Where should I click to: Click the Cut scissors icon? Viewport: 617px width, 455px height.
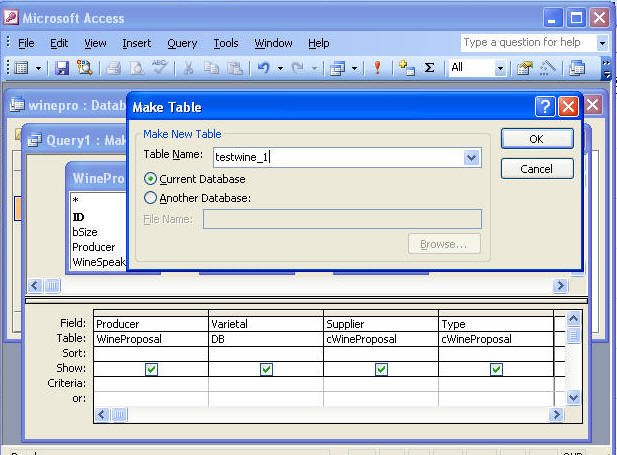(189, 68)
